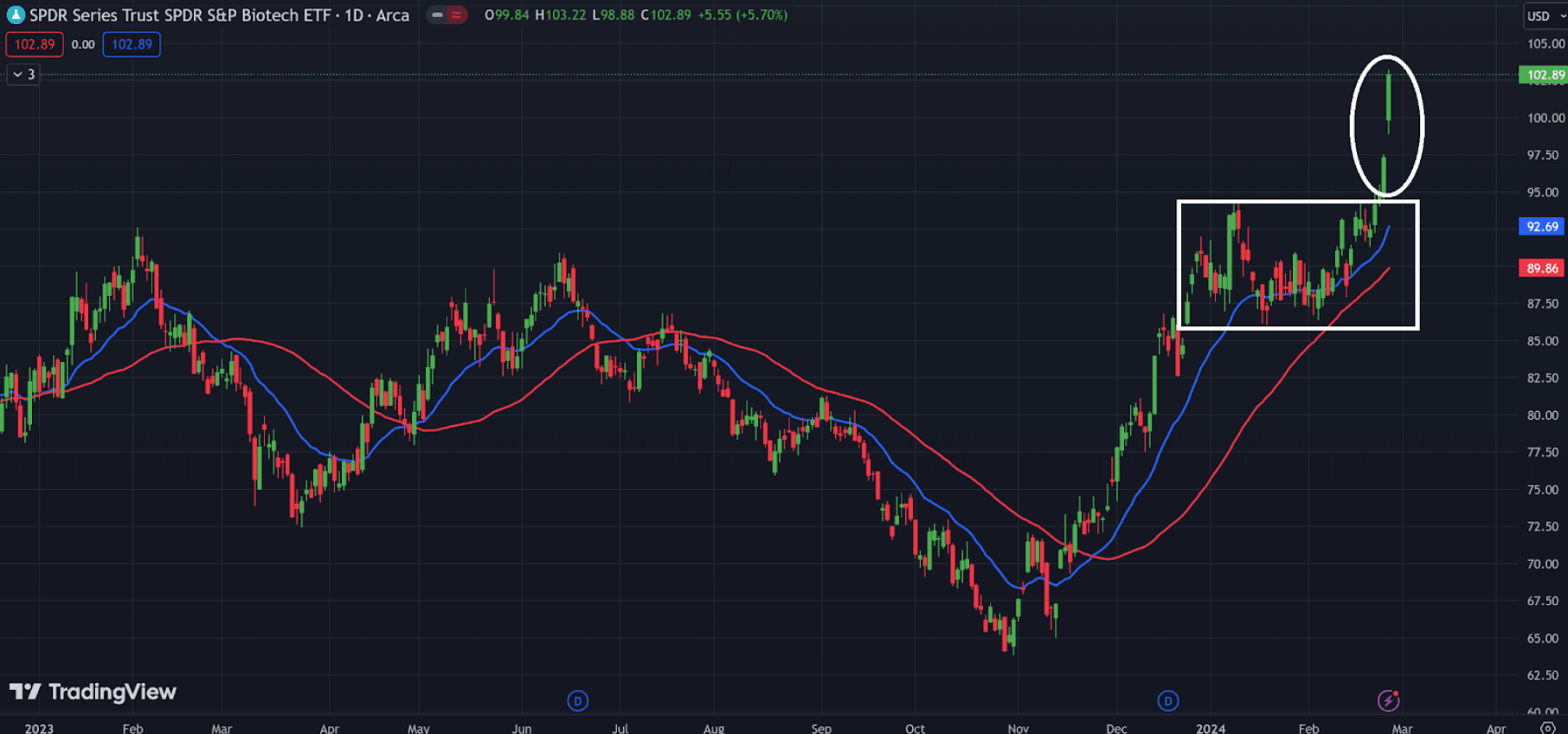The image size is (1568, 734).
Task: Click the white ellipse drawing's outline
Action: click(1353, 126)
